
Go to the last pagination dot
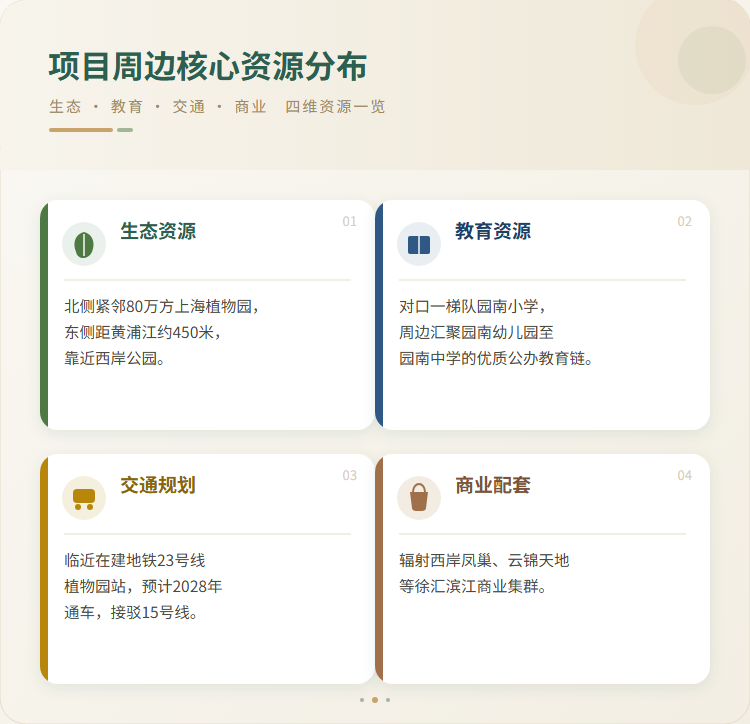click(x=388, y=700)
